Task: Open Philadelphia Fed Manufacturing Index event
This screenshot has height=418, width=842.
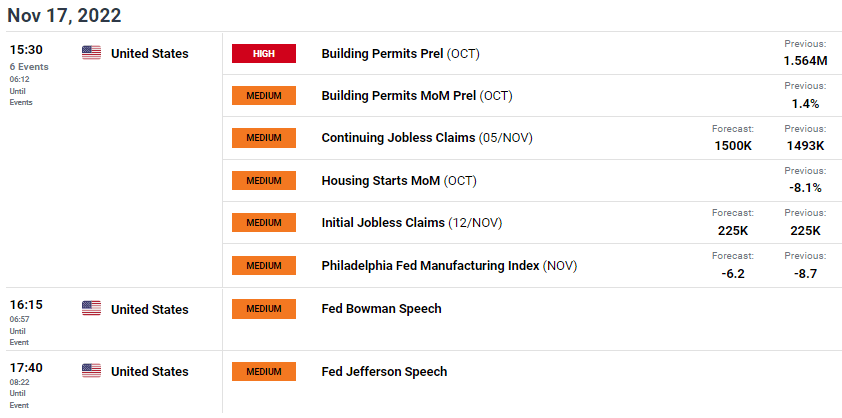Action: 449,265
